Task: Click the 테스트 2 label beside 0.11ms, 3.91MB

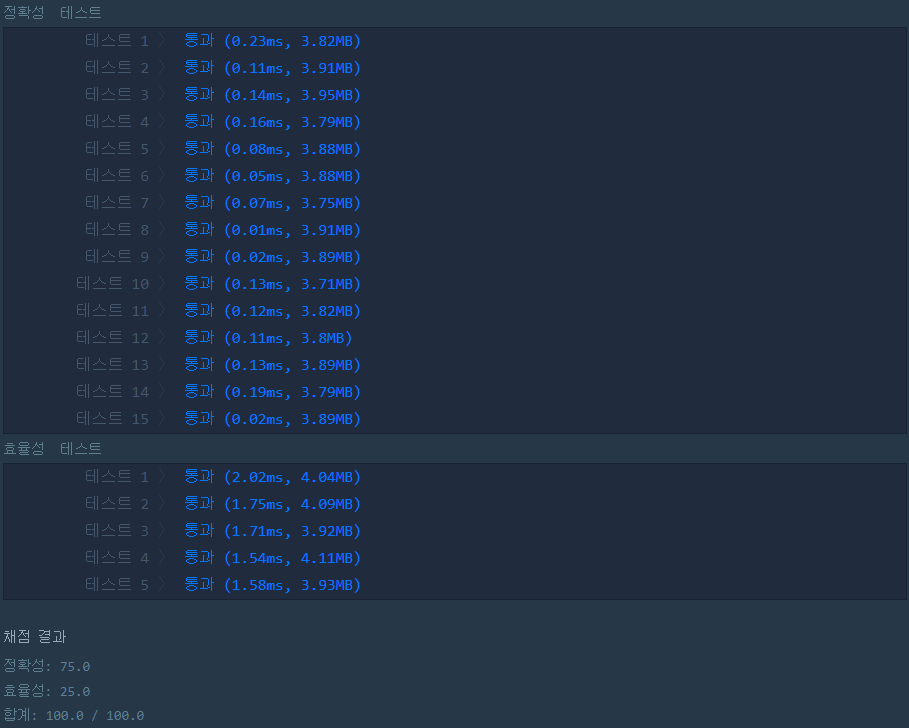Action: (x=117, y=68)
